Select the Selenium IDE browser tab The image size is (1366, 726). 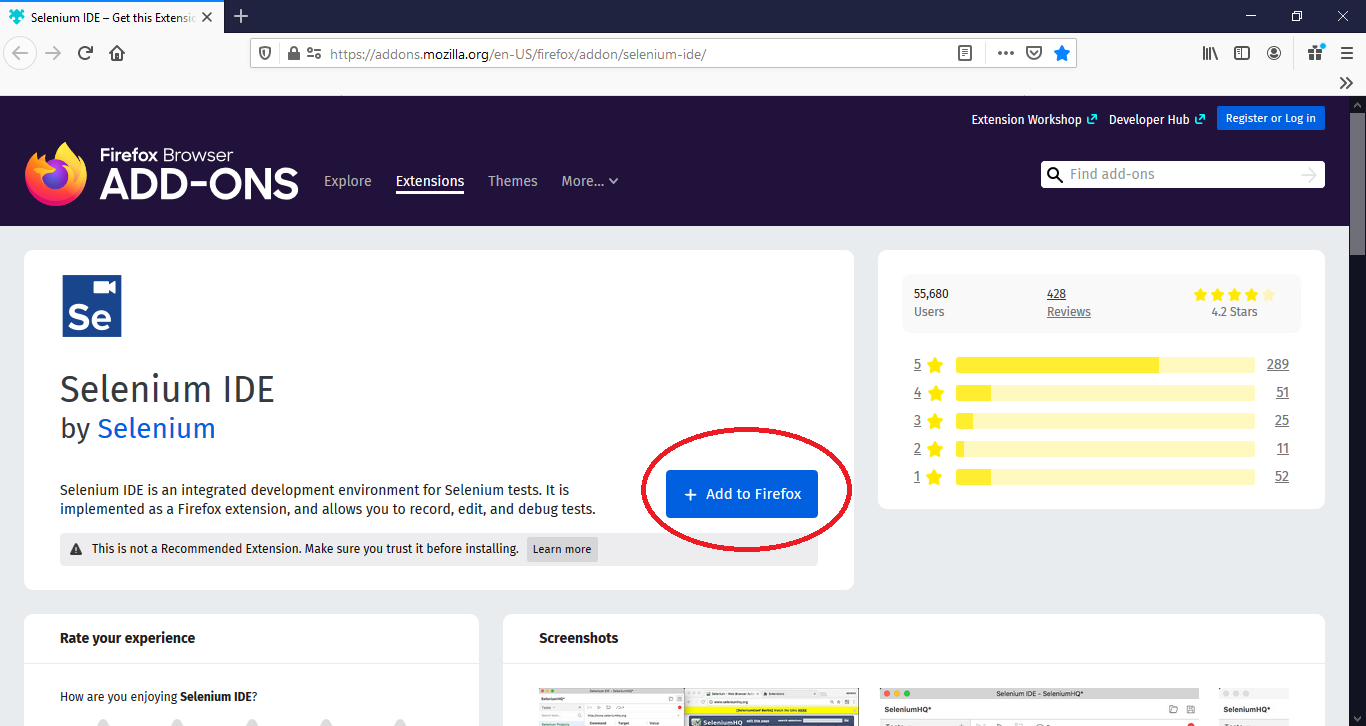(x=111, y=17)
